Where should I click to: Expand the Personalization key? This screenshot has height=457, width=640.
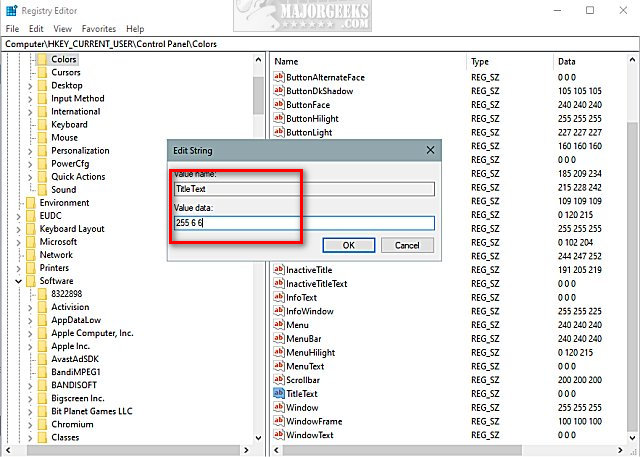point(30,151)
